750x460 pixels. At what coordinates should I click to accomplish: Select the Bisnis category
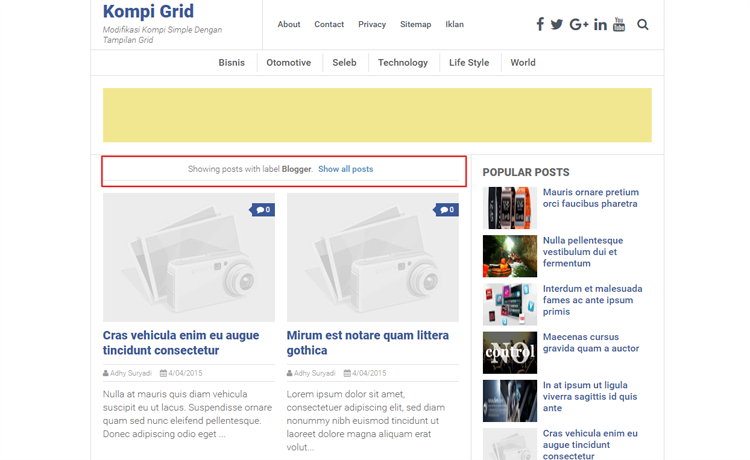point(232,63)
